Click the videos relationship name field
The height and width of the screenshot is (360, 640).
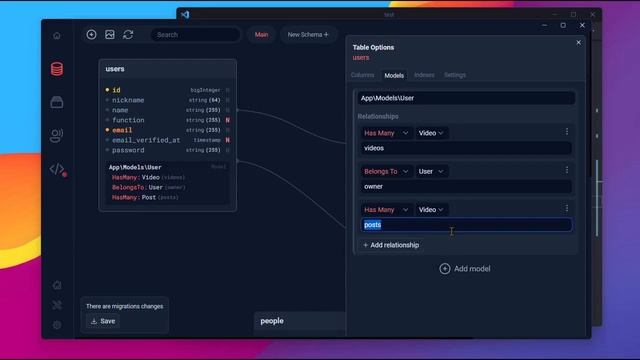(x=466, y=148)
